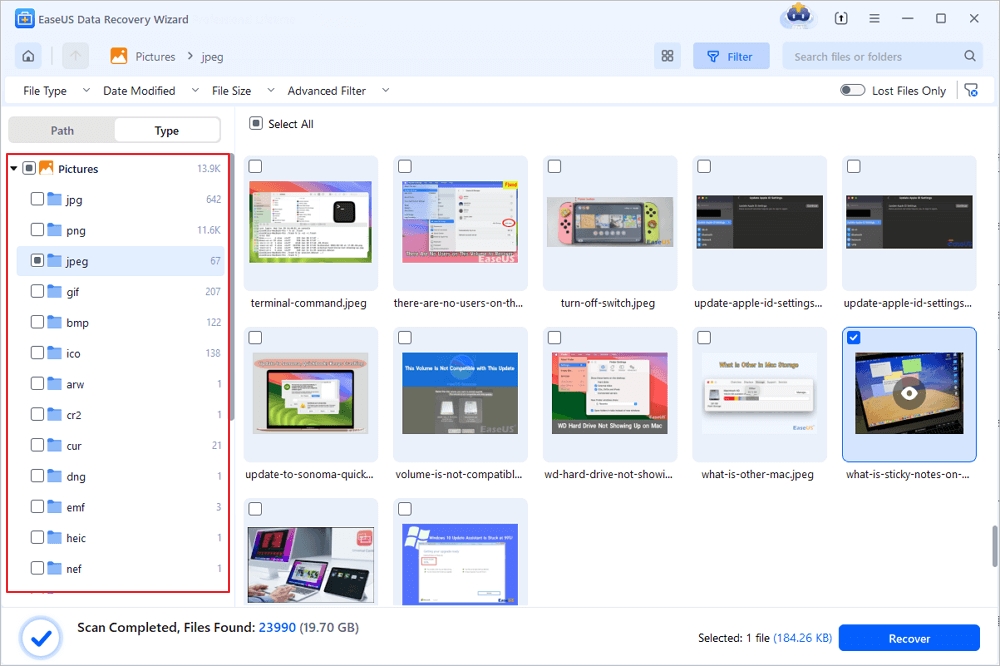Viewport: 1000px width, 666px height.
Task: Click the clear filters funnel icon
Action: [x=970, y=90]
